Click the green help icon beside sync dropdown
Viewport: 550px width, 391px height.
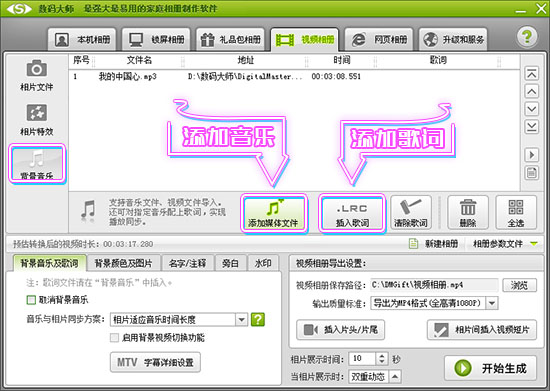tap(258, 319)
